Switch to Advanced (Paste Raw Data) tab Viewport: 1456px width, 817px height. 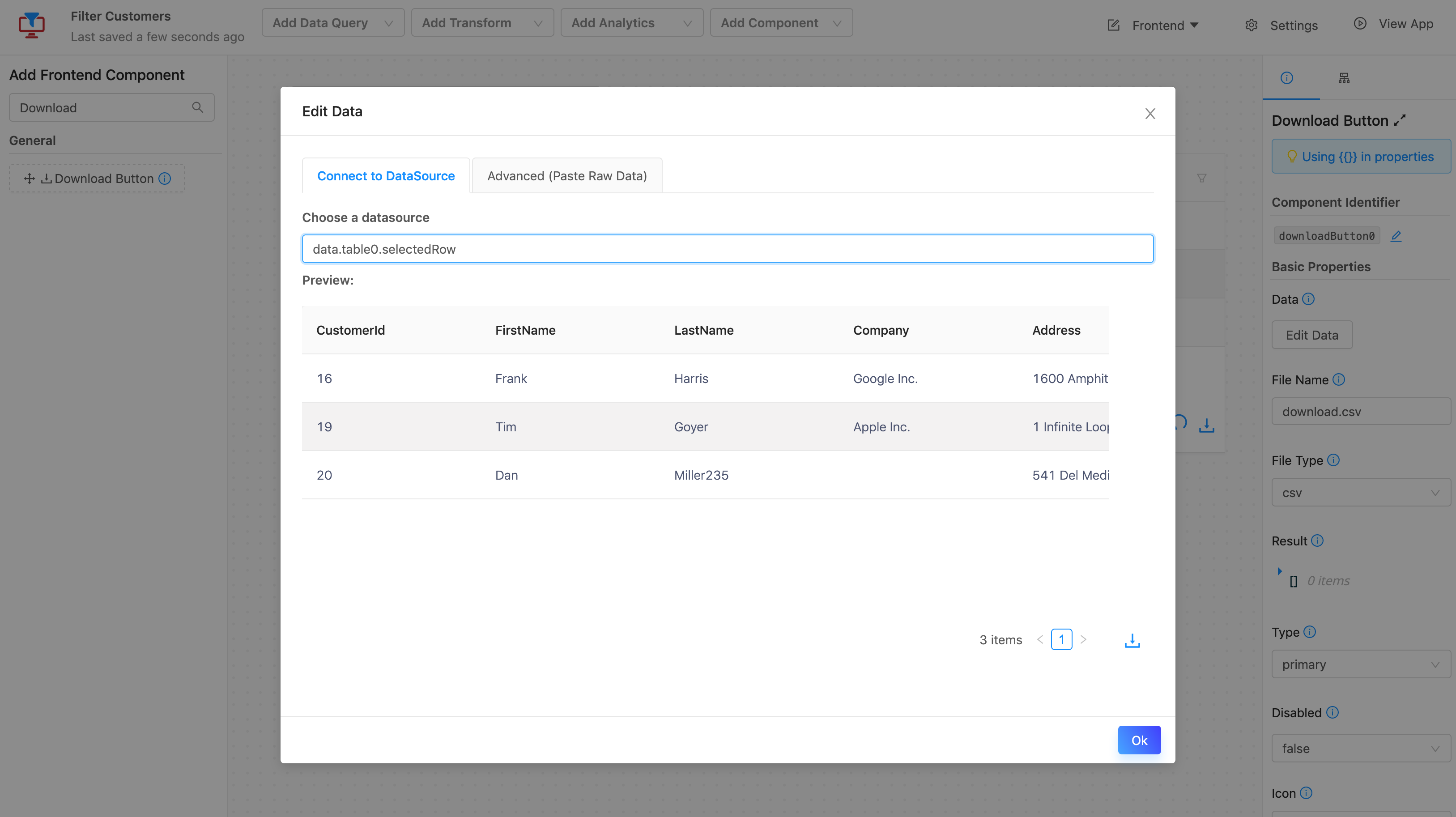pyautogui.click(x=567, y=176)
